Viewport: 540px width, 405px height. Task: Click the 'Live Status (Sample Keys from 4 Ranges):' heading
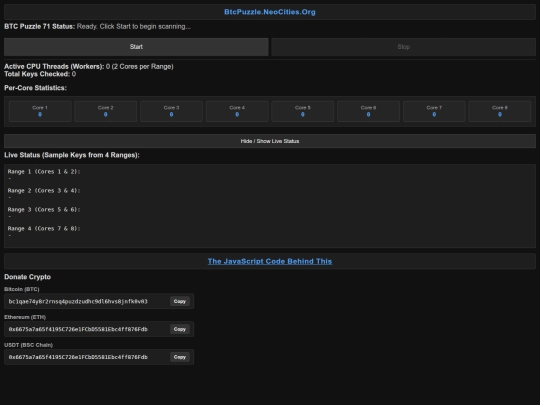click(x=72, y=155)
